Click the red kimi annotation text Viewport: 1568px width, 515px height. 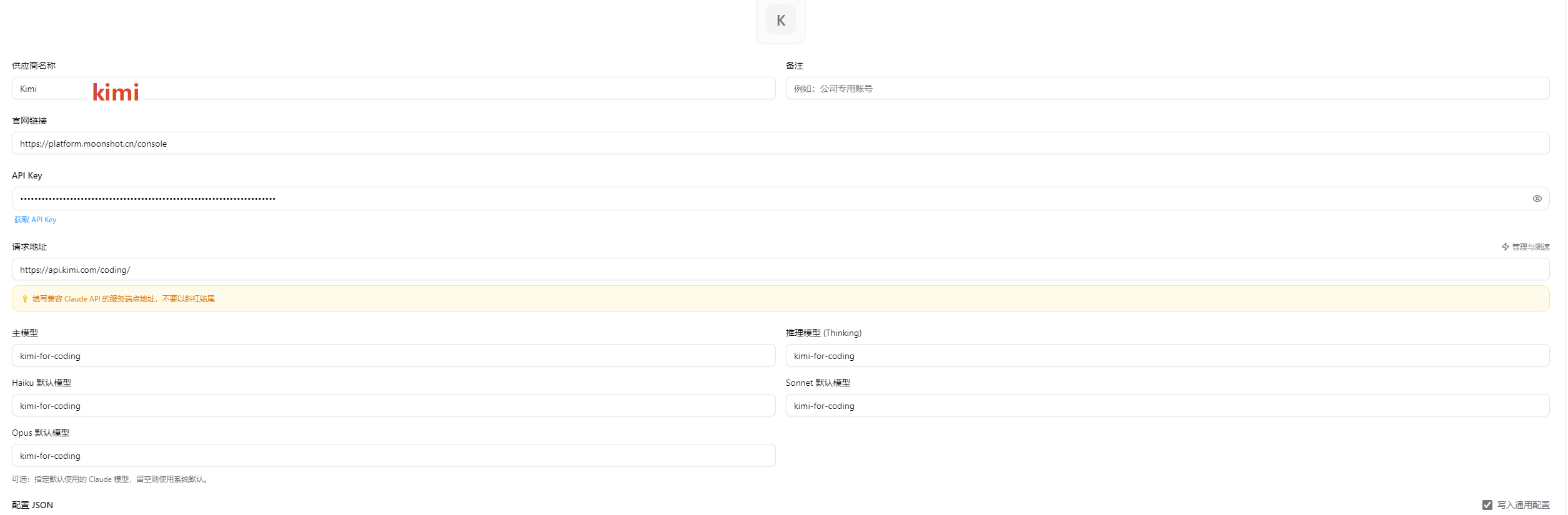pyautogui.click(x=116, y=92)
